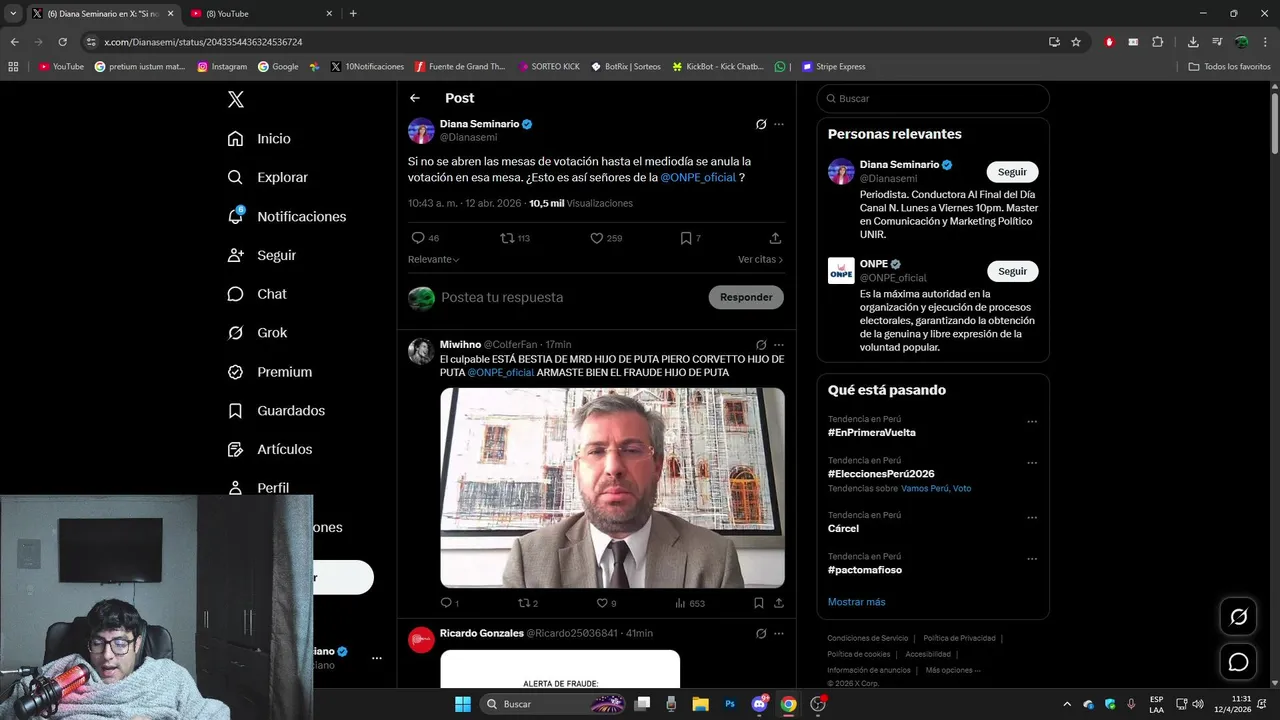Open Miwihno's profile avatar
The image size is (1280, 720).
[421, 351]
